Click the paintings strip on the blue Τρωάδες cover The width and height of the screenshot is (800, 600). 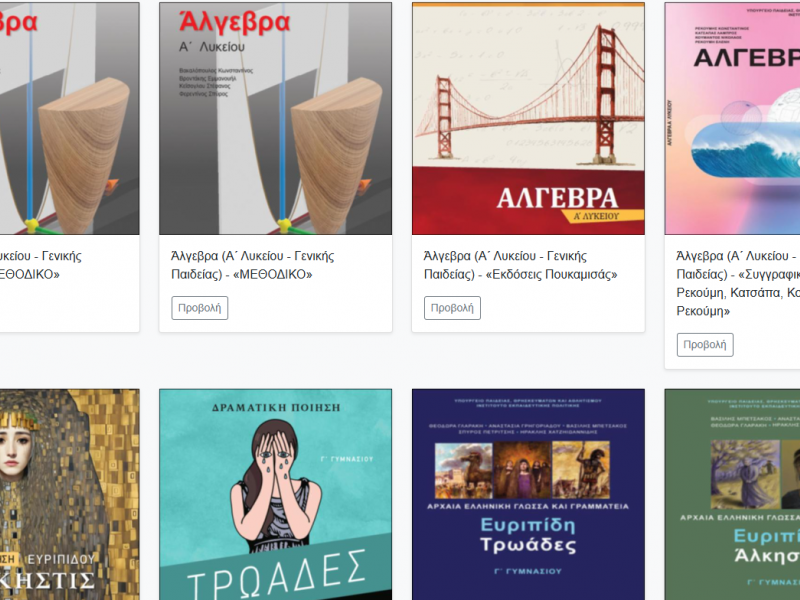click(528, 468)
